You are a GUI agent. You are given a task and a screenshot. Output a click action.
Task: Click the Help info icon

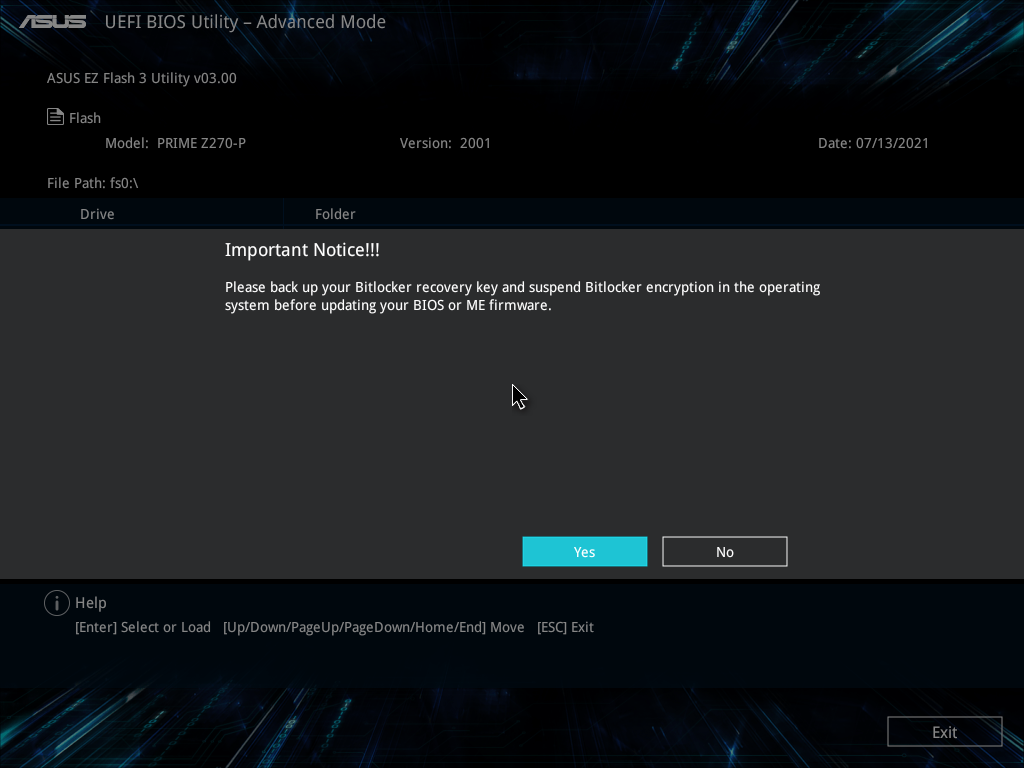coord(57,603)
